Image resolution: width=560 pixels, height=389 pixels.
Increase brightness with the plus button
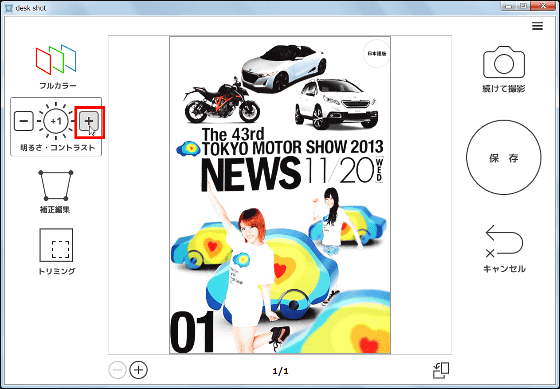click(x=89, y=121)
